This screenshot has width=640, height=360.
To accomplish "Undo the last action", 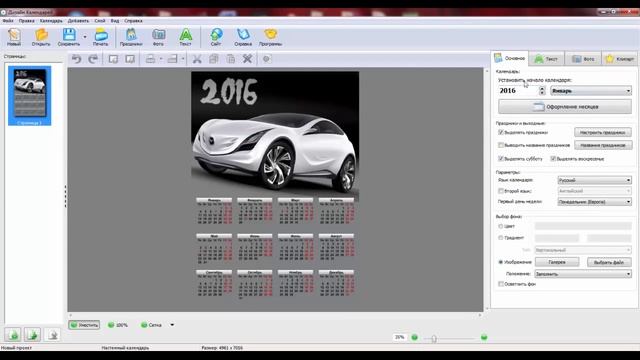I will point(76,59).
